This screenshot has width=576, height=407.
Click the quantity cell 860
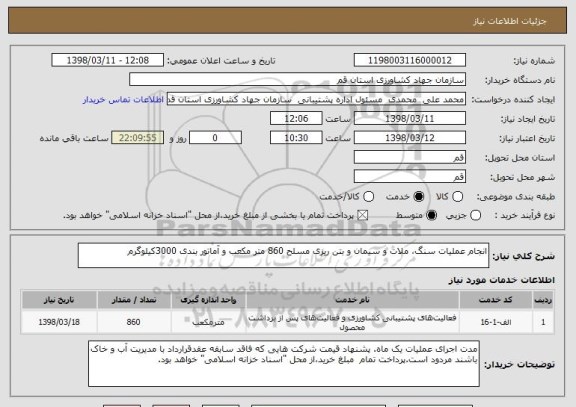[133, 322]
